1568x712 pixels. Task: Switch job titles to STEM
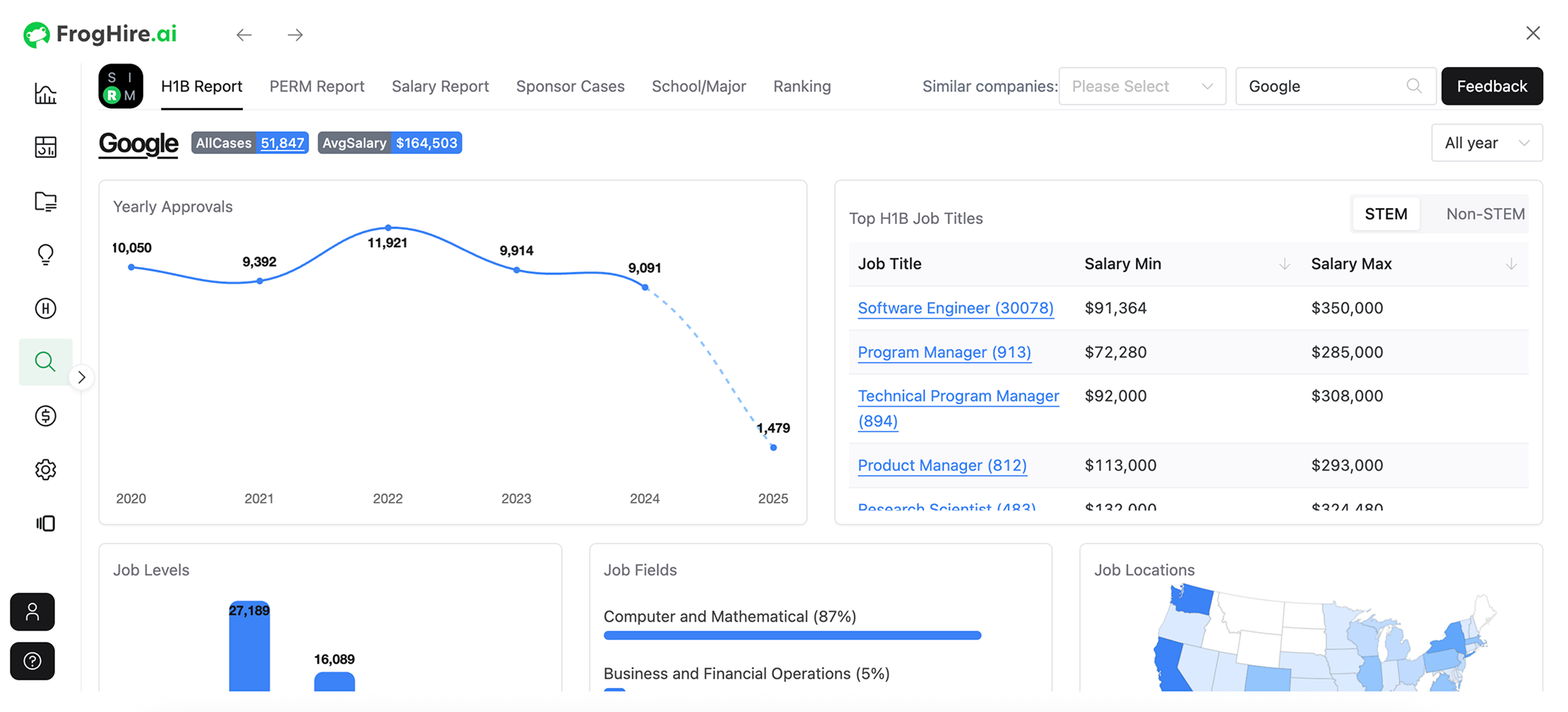point(1386,214)
